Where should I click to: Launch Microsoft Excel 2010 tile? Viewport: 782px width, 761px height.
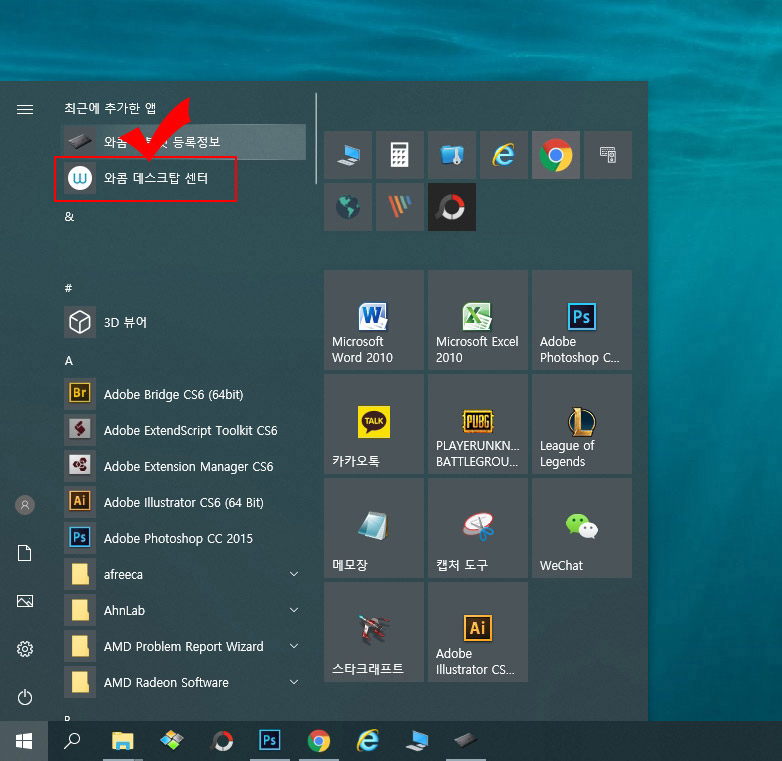tap(478, 320)
